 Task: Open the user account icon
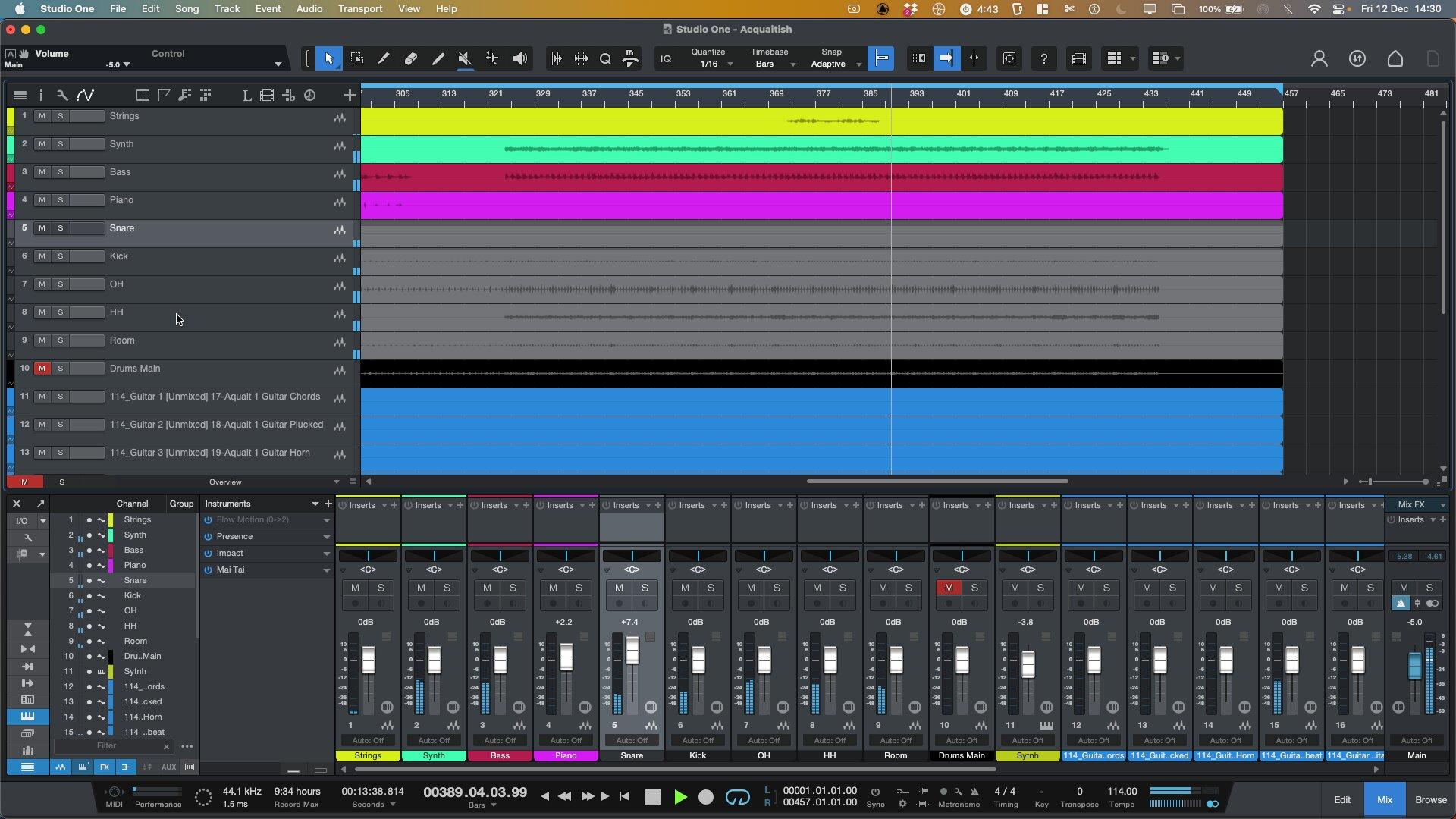(x=1319, y=58)
